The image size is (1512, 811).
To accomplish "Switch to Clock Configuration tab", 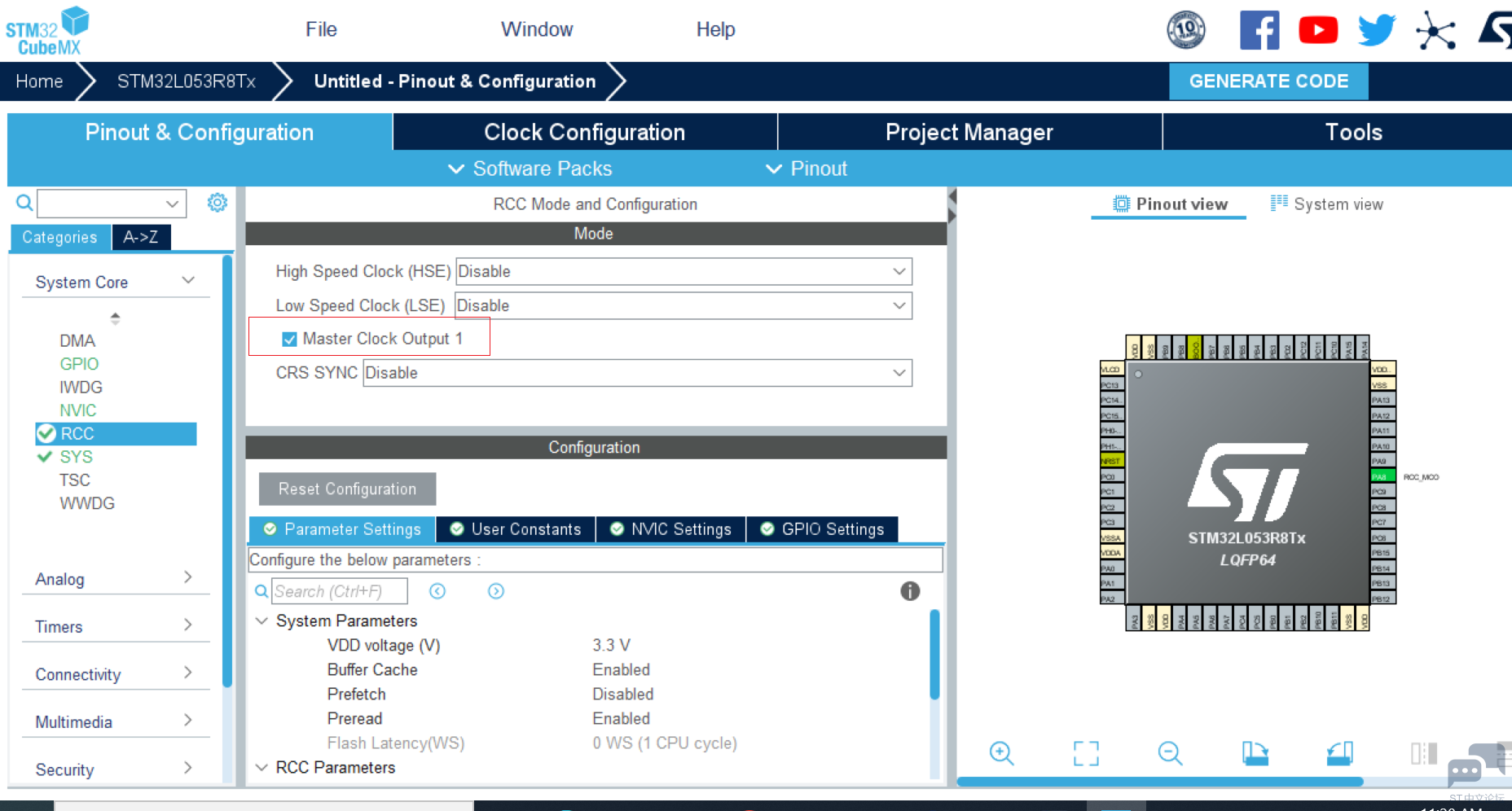I will click(x=585, y=132).
